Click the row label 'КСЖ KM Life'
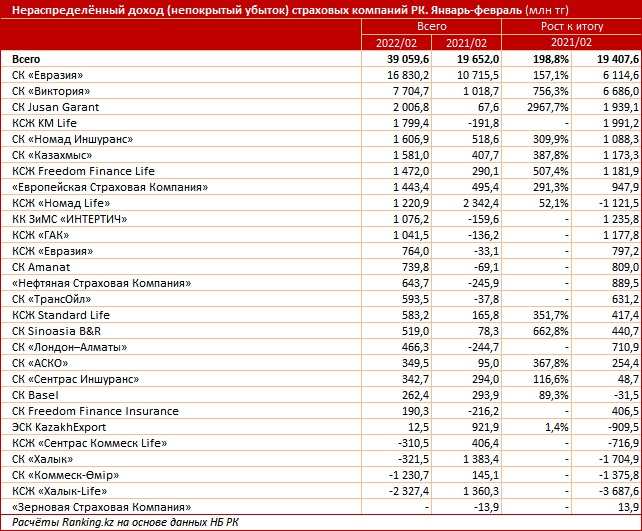 [x=44, y=123]
